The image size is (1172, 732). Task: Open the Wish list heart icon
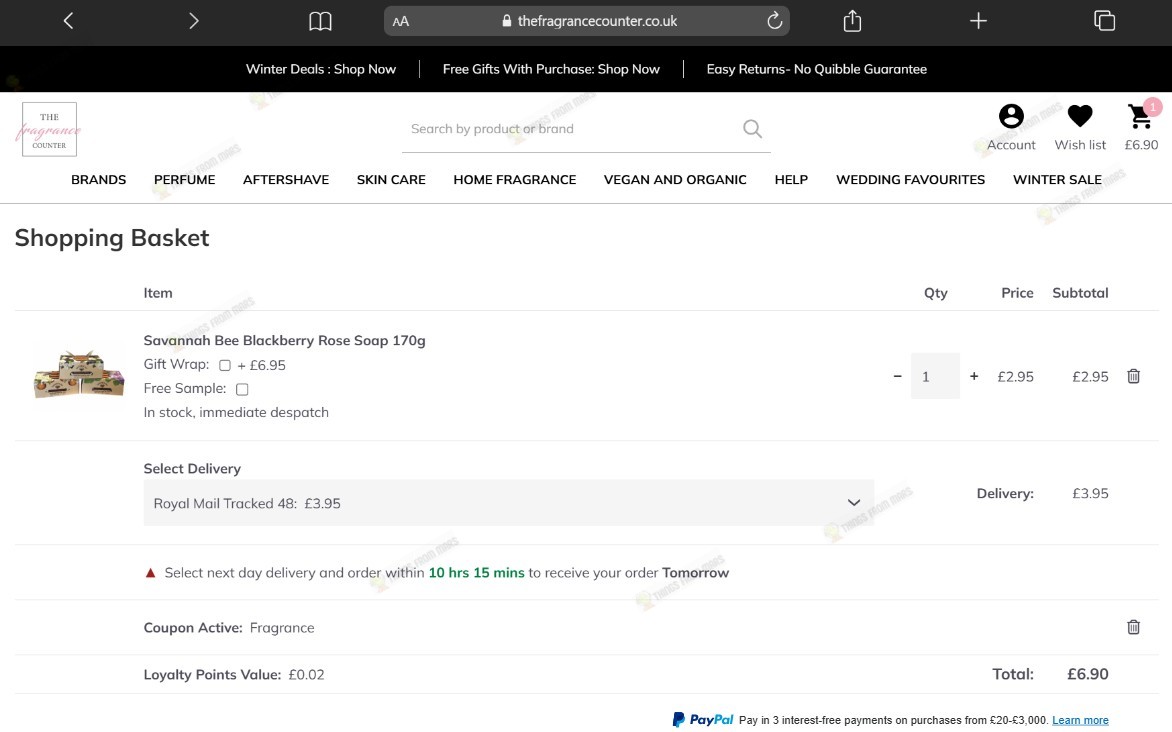click(x=1080, y=116)
